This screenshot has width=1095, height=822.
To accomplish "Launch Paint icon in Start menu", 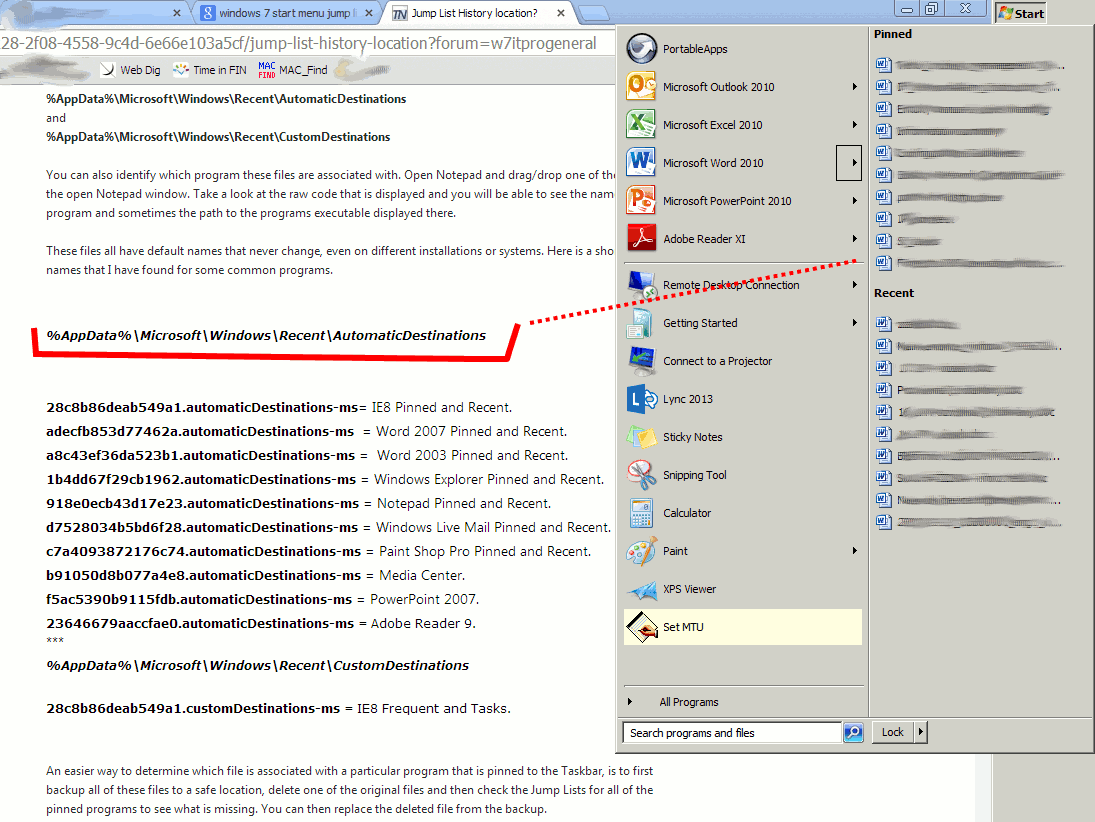I will pos(641,551).
